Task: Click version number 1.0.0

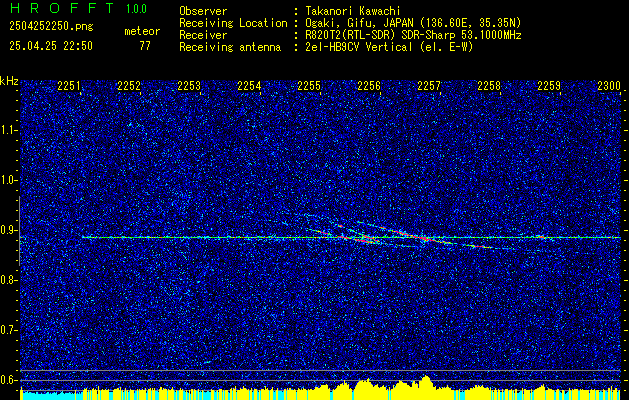Action: (x=136, y=9)
